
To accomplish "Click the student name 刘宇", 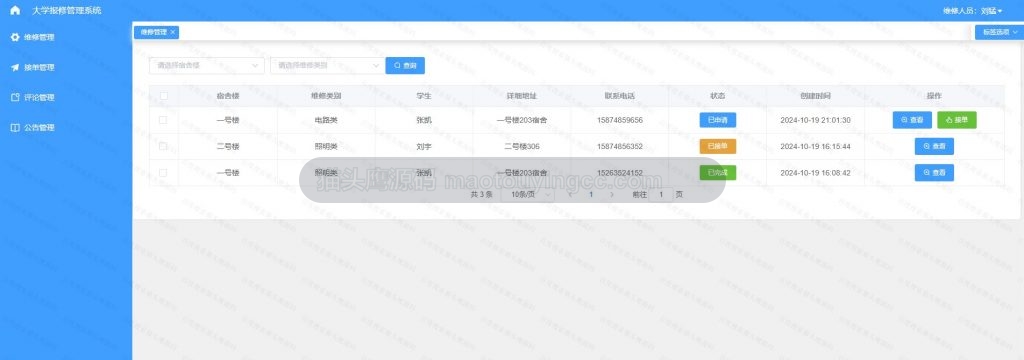I will 424,146.
